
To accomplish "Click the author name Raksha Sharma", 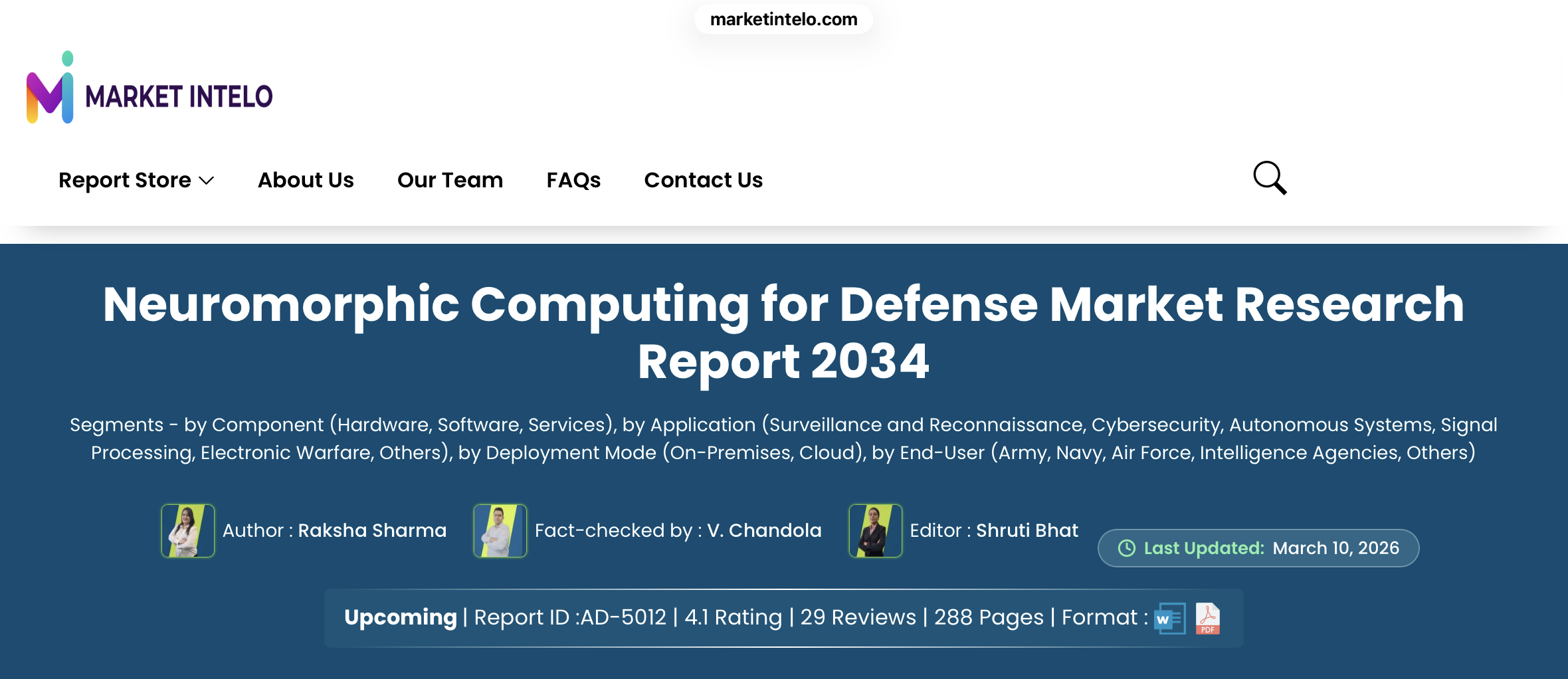I will pos(372,530).
